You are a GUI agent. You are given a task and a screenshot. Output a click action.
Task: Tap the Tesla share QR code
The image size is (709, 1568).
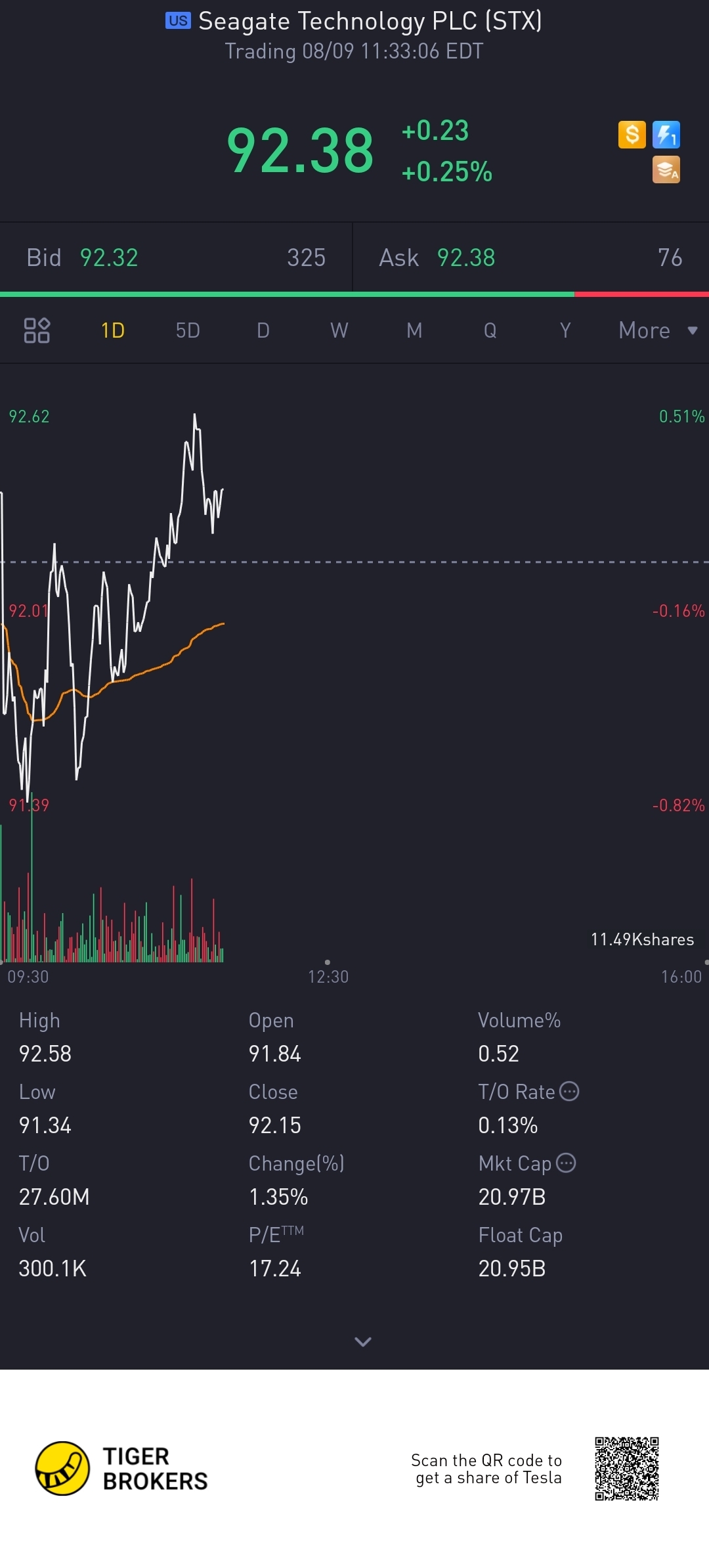pos(627,1469)
